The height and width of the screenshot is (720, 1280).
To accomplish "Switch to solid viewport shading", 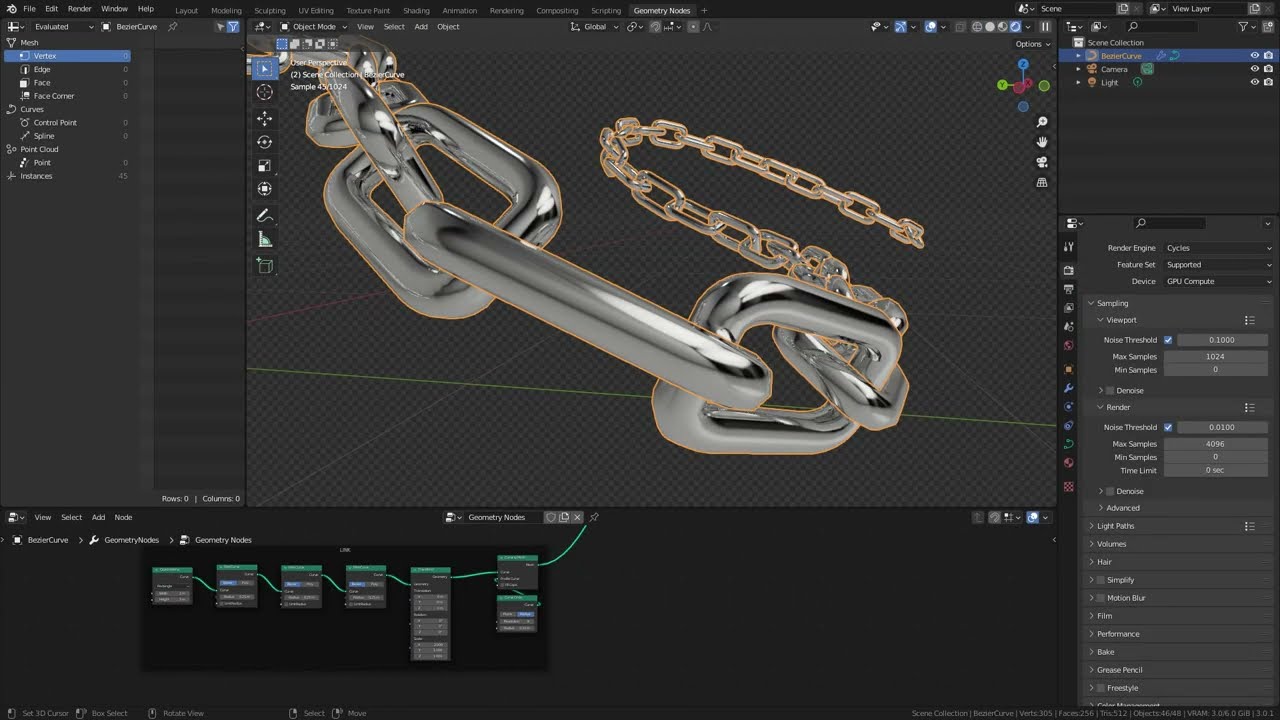I will coord(989,27).
